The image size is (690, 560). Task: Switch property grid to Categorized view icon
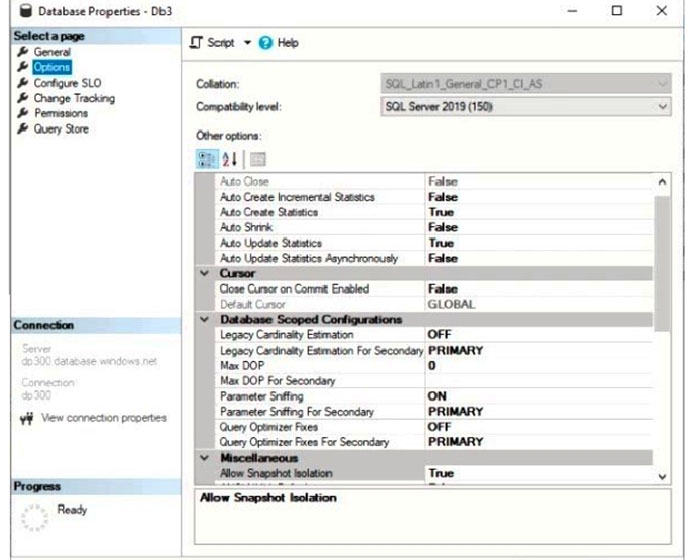pyautogui.click(x=208, y=159)
